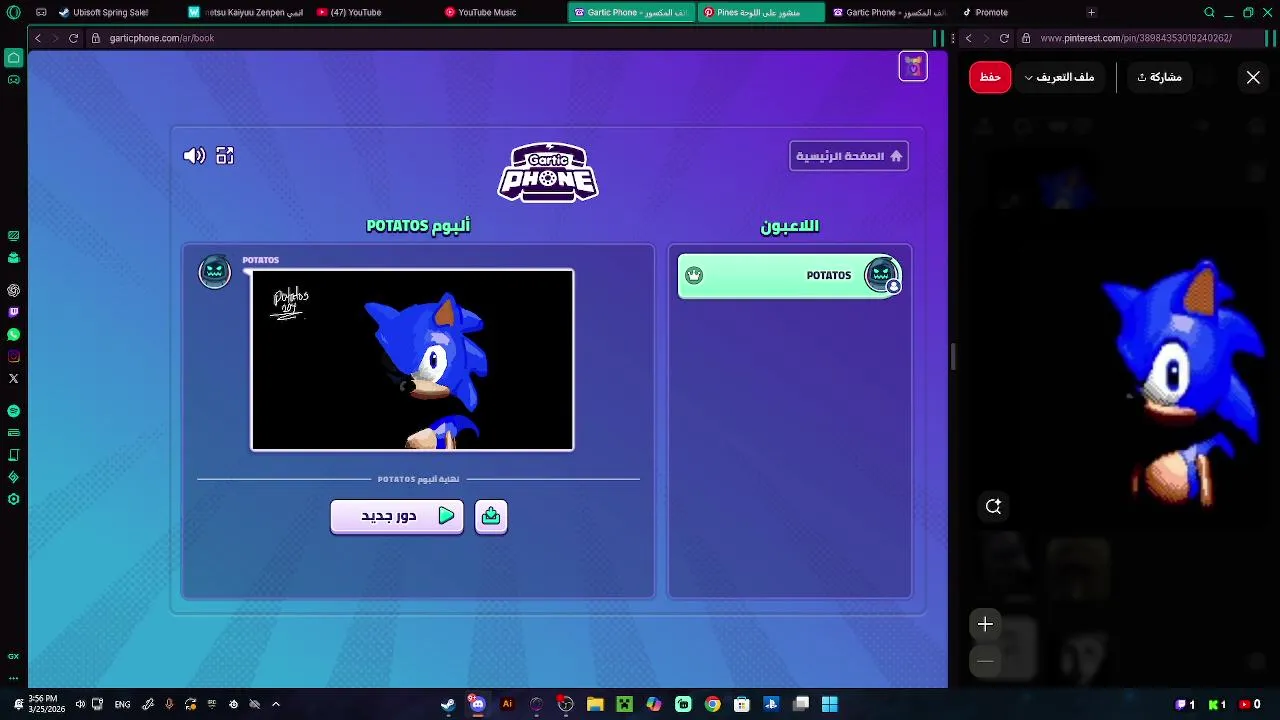This screenshot has height=720, width=1280.
Task: Expand the Pinterest profile (ملف التعريف) dropdown
Action: [x=1059, y=77]
